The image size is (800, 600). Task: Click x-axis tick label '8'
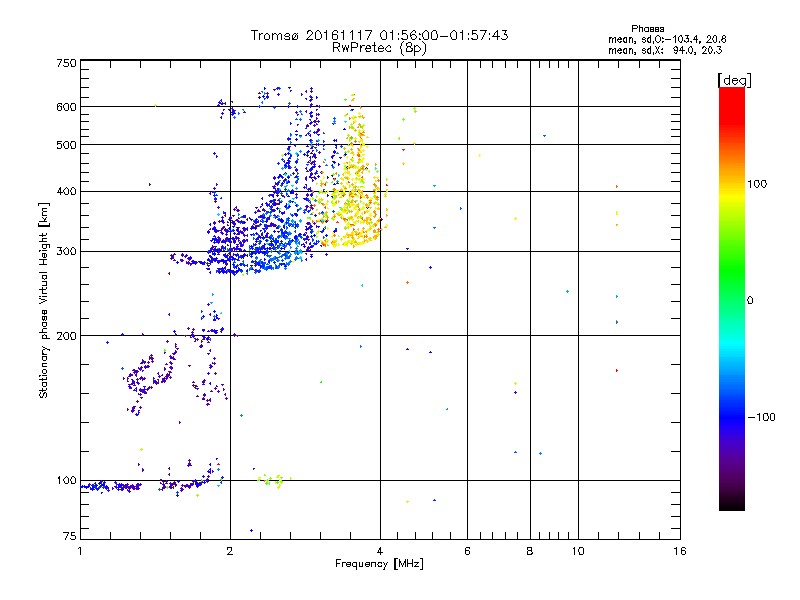tap(530, 551)
